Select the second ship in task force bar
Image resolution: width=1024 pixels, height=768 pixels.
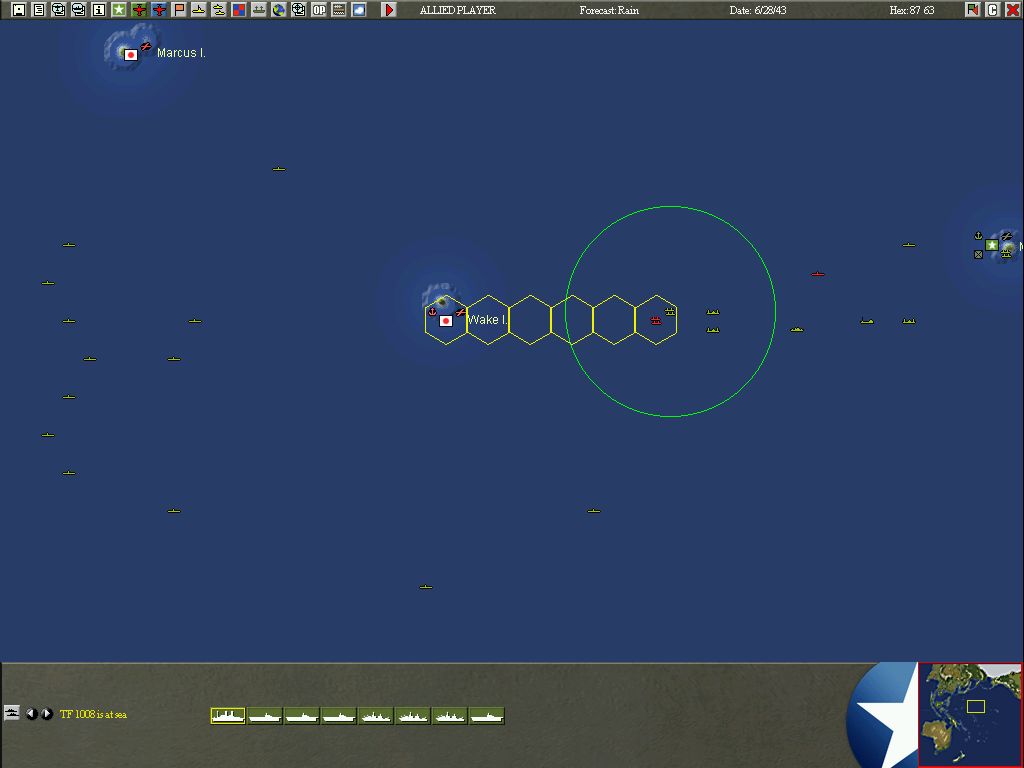pos(264,716)
